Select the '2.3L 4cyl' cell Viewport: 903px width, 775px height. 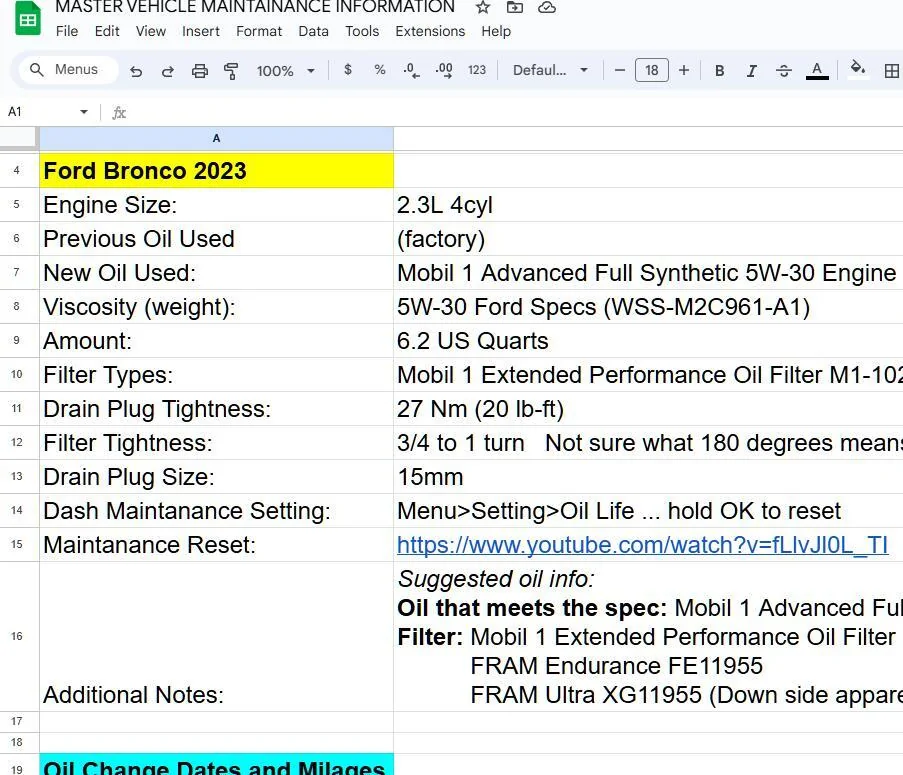pos(648,205)
